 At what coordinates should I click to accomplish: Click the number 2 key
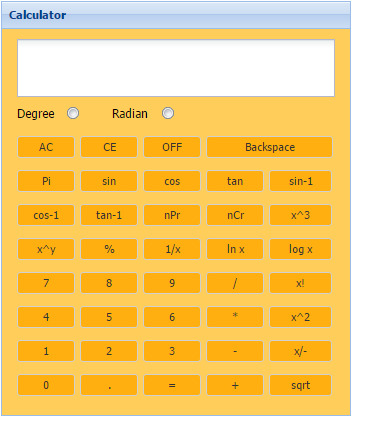109,351
